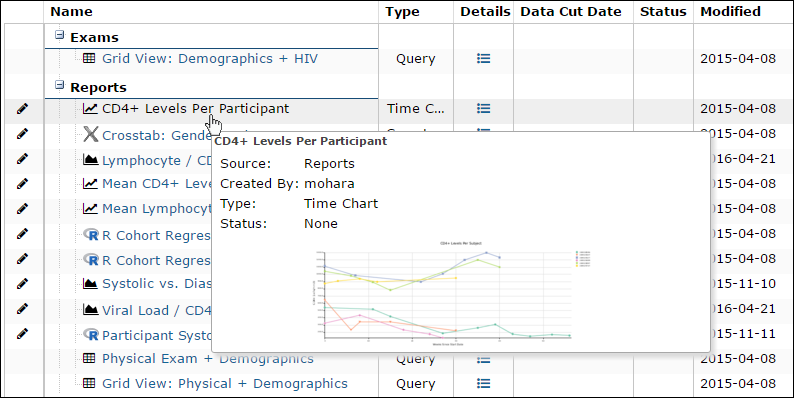Click edit pencil beside Viral Load / CD4 report
This screenshot has width=794, height=398.
coord(22,308)
